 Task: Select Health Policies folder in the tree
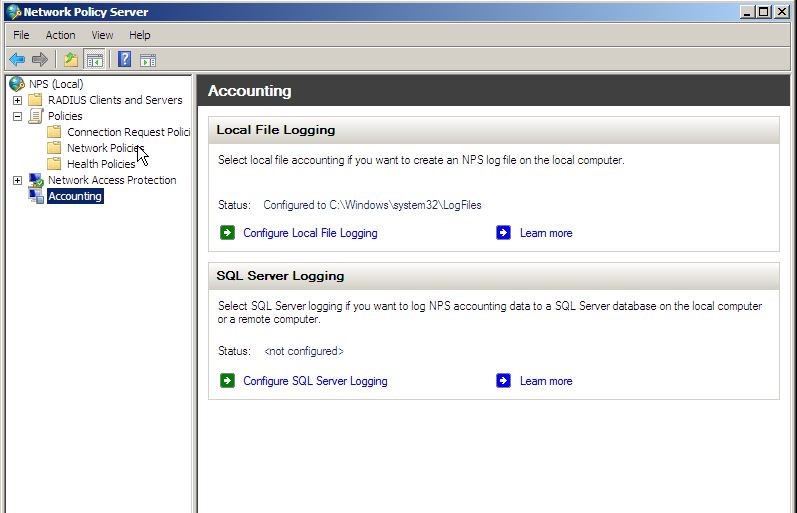(x=101, y=164)
